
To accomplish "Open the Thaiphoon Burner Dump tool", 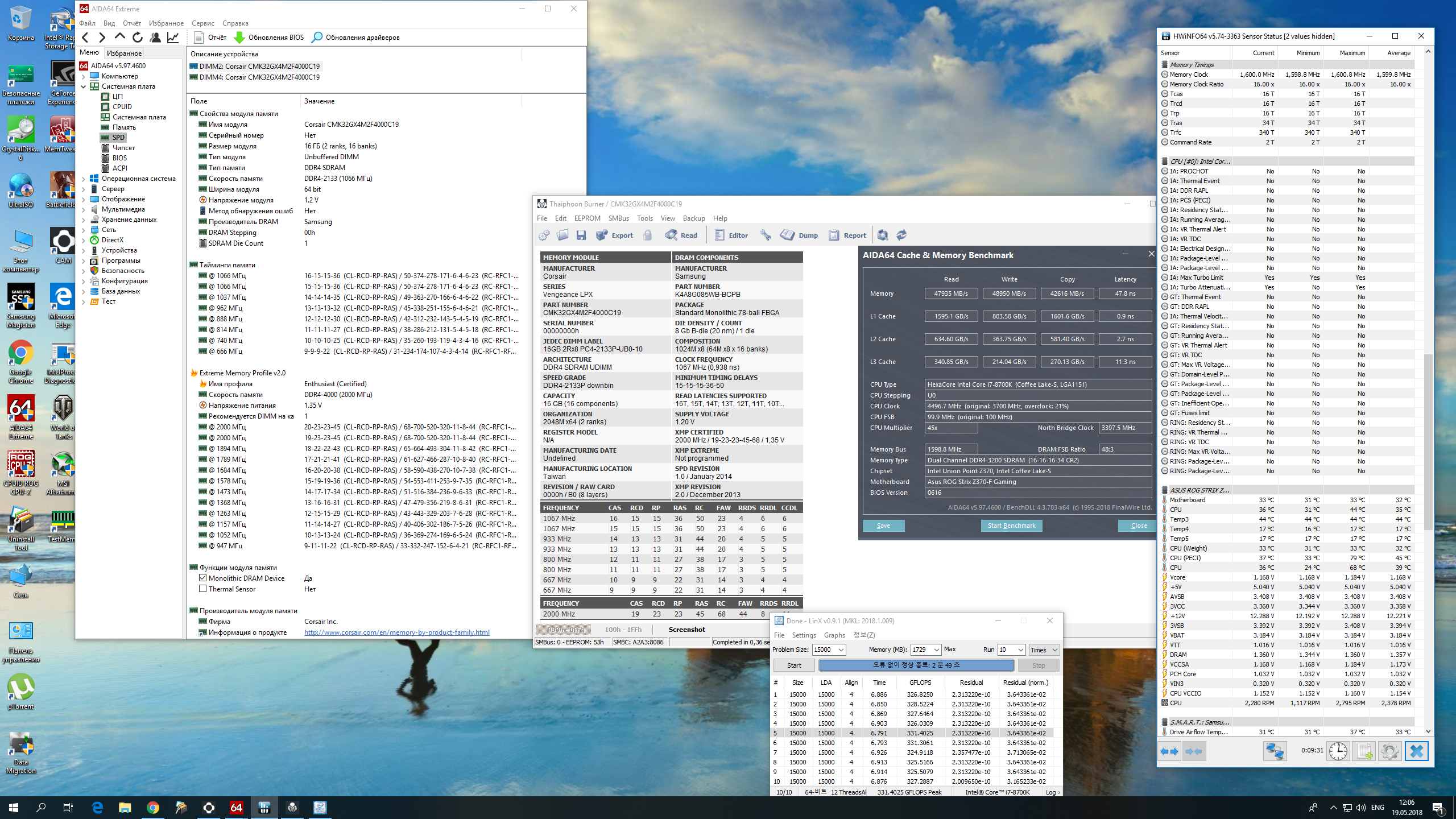I will coord(799,235).
